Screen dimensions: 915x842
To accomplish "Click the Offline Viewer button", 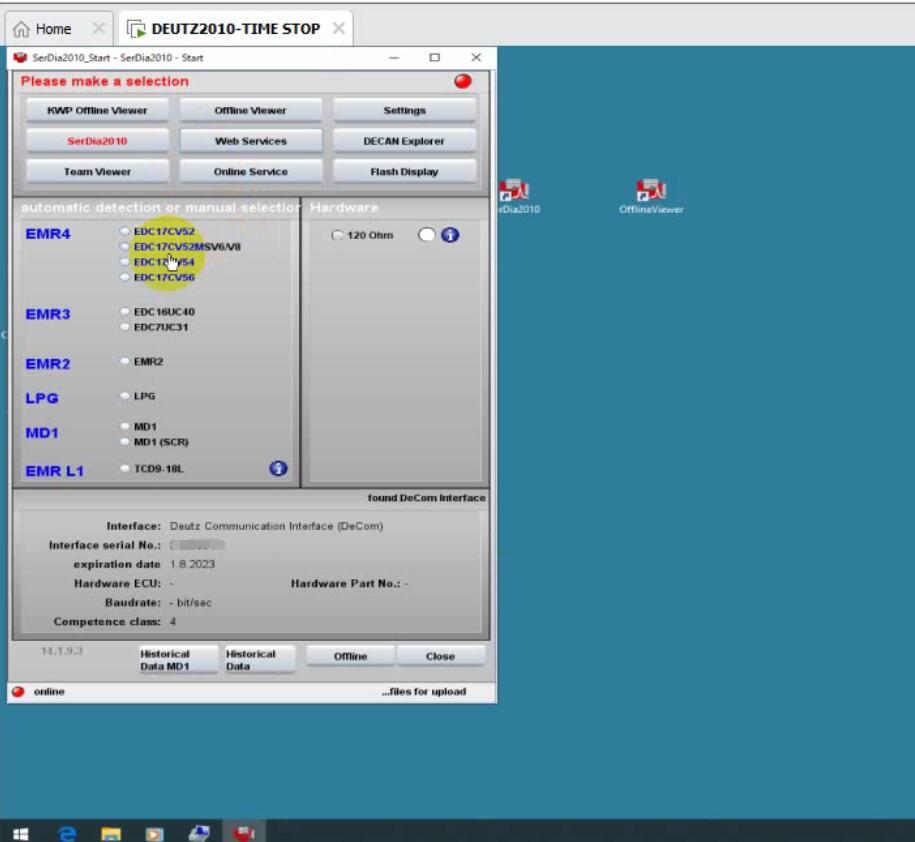I will point(250,110).
